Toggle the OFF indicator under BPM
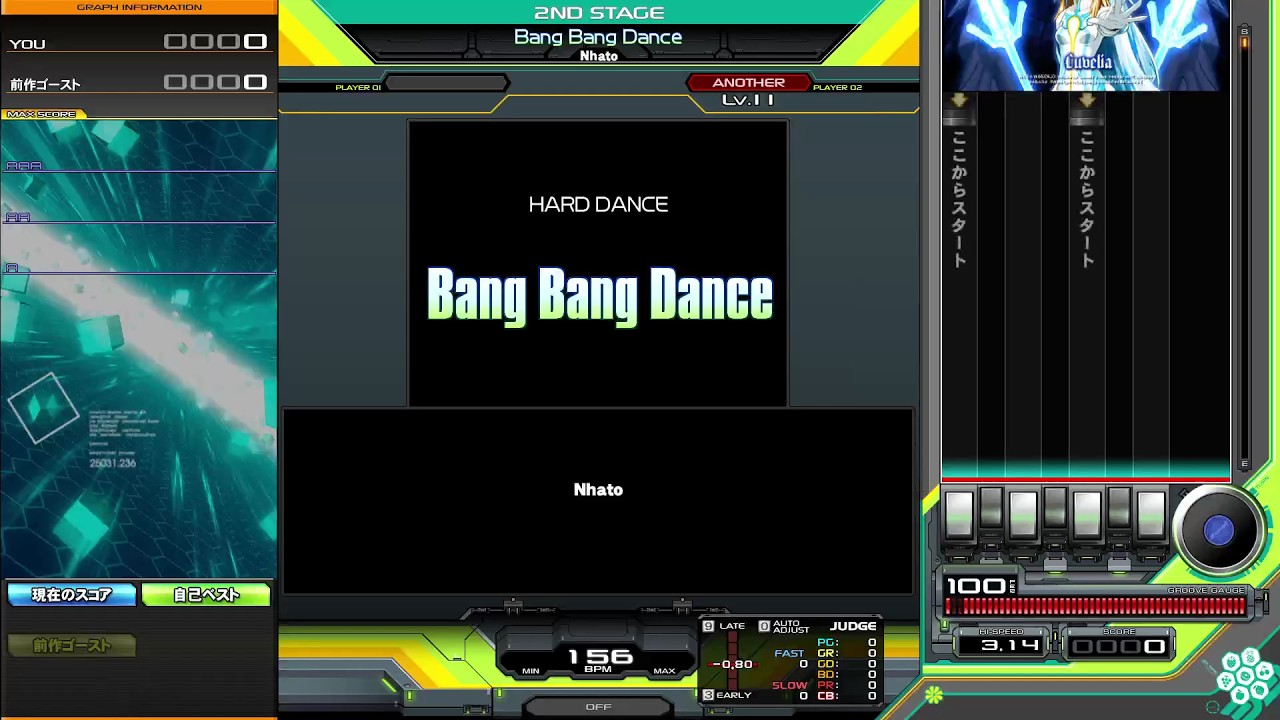 [598, 707]
